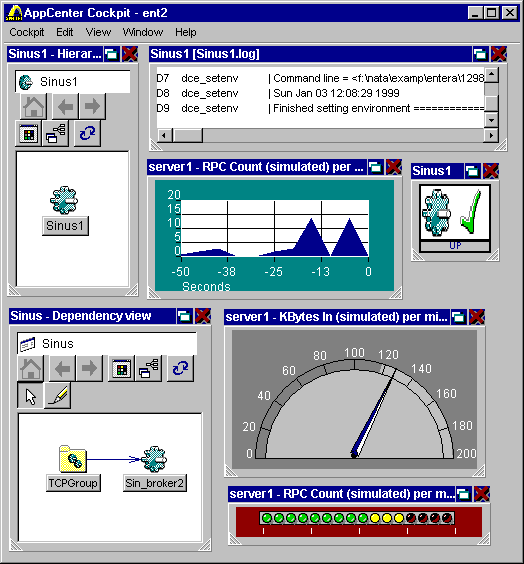This screenshot has width=524, height=564.
Task: Select the Sin_broker2 gear node
Action: pos(155,459)
